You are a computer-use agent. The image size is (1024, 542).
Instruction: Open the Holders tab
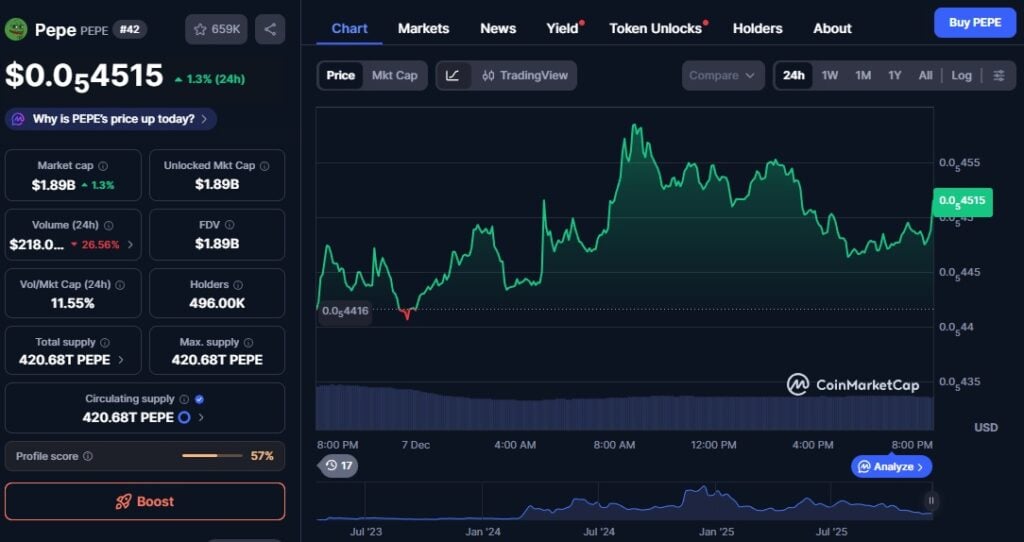tap(758, 29)
